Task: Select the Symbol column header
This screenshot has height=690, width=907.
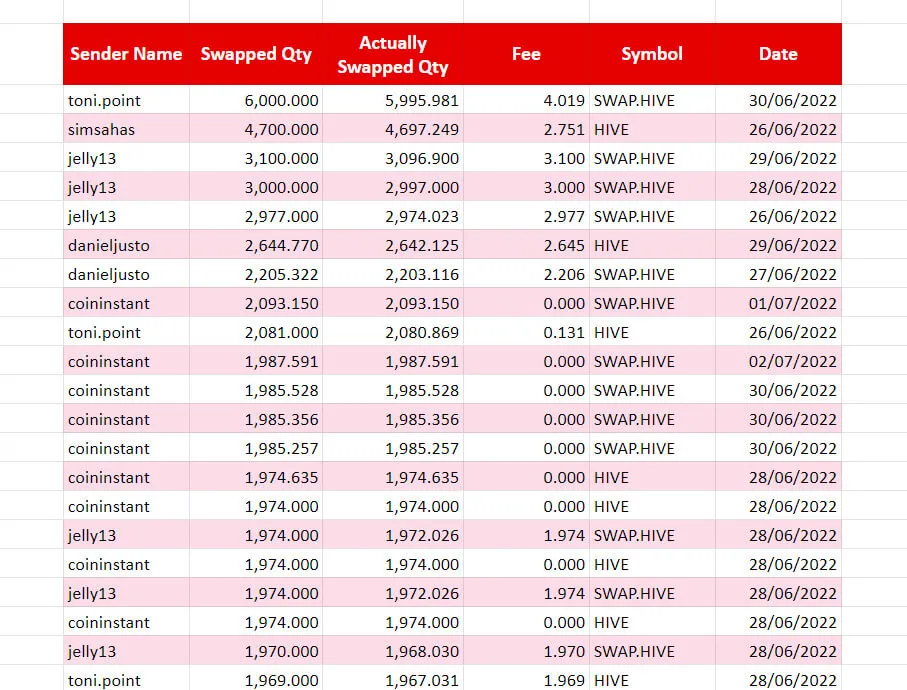Action: point(652,54)
